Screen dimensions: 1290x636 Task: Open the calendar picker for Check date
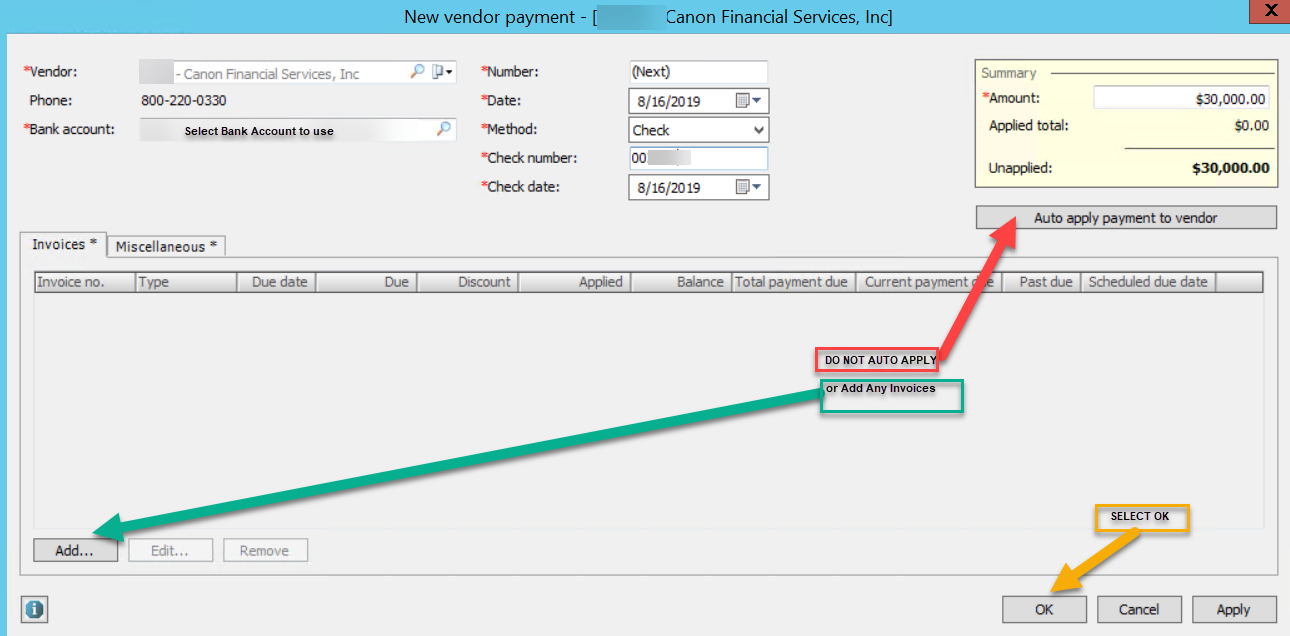pyautogui.click(x=748, y=187)
